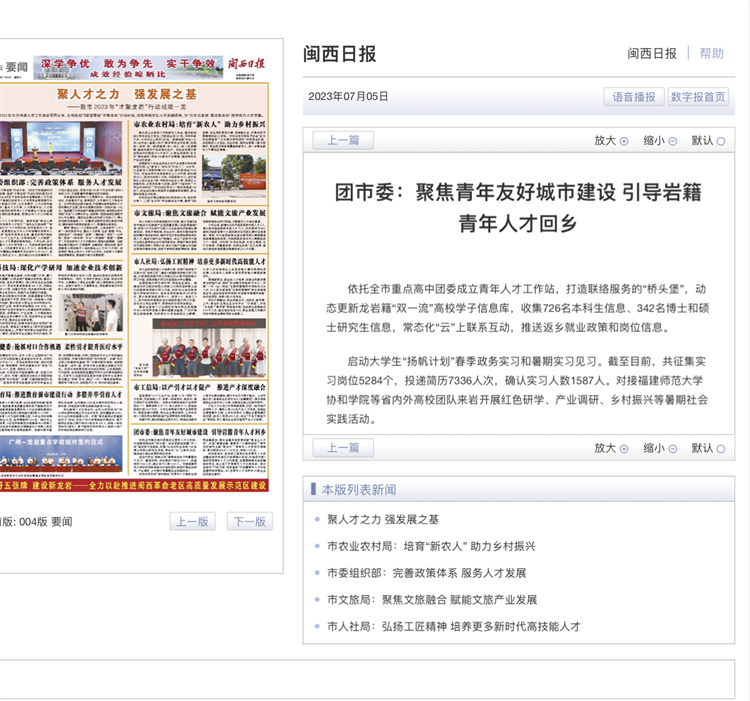Go to 上一版 previous page
This screenshot has height=701, width=750.
(192, 521)
